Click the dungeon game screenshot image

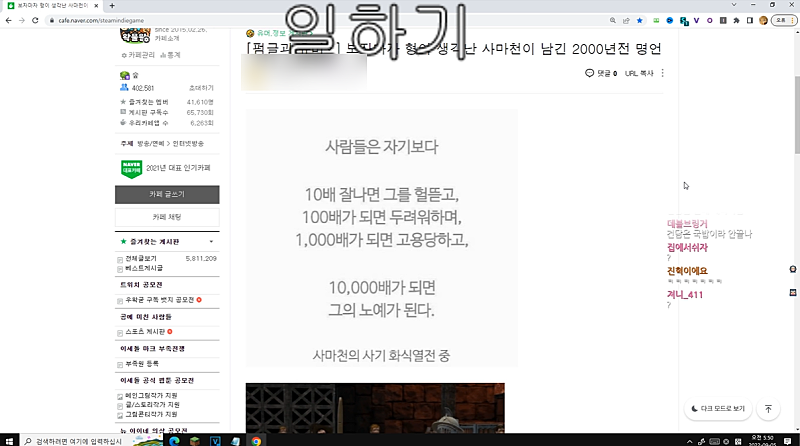coord(375,408)
